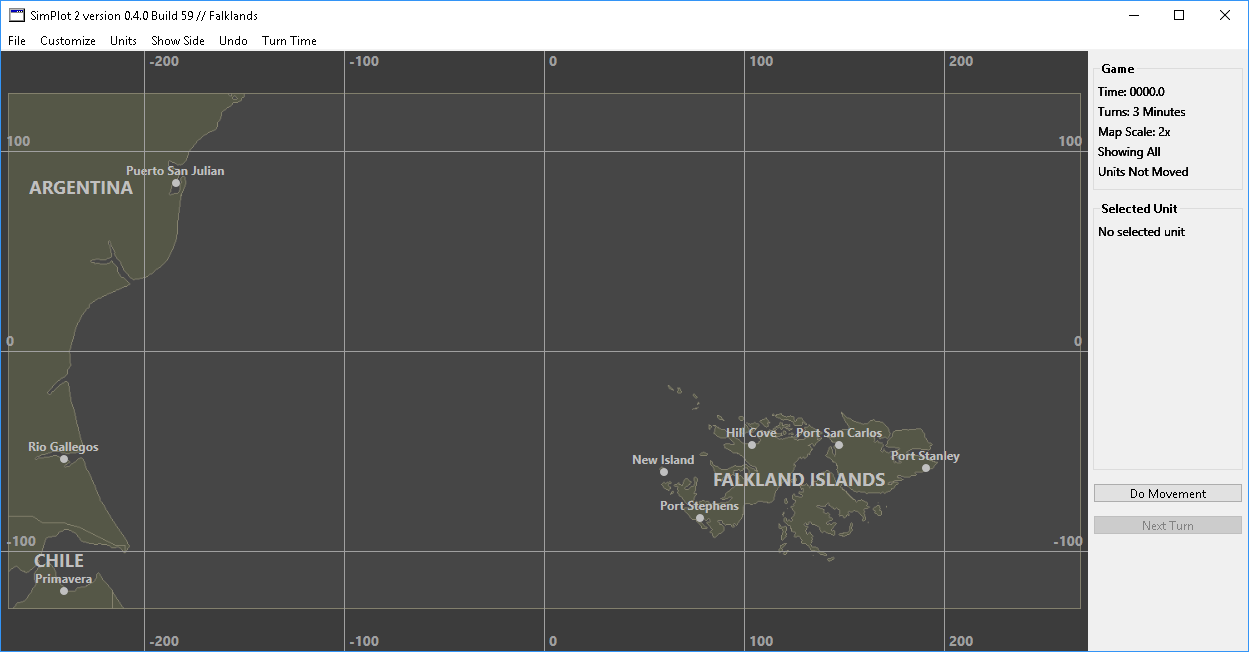Click the CHILE map label
Image resolution: width=1249 pixels, height=652 pixels.
point(59,561)
